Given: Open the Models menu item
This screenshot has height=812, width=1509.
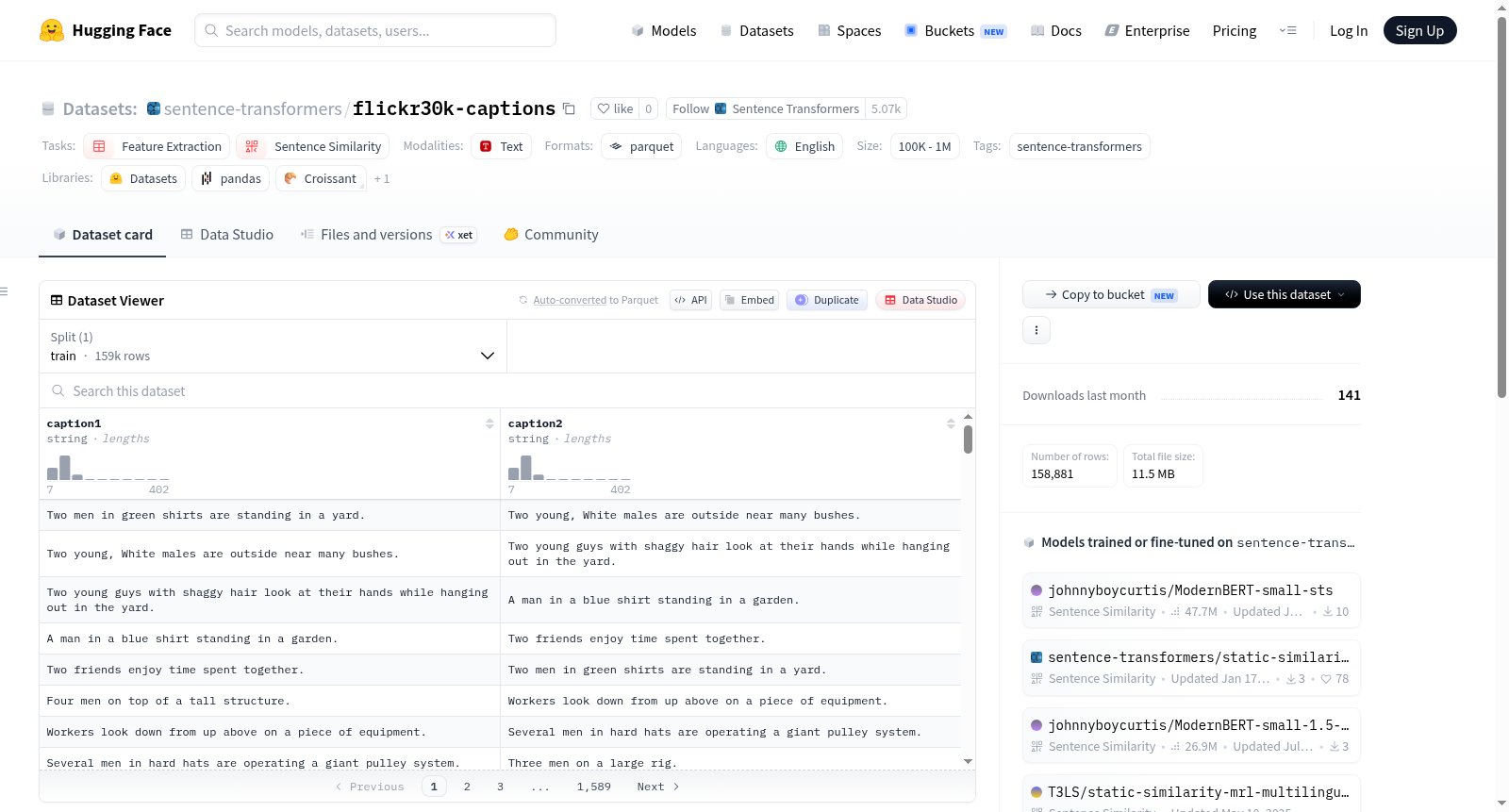Looking at the screenshot, I should [664, 30].
